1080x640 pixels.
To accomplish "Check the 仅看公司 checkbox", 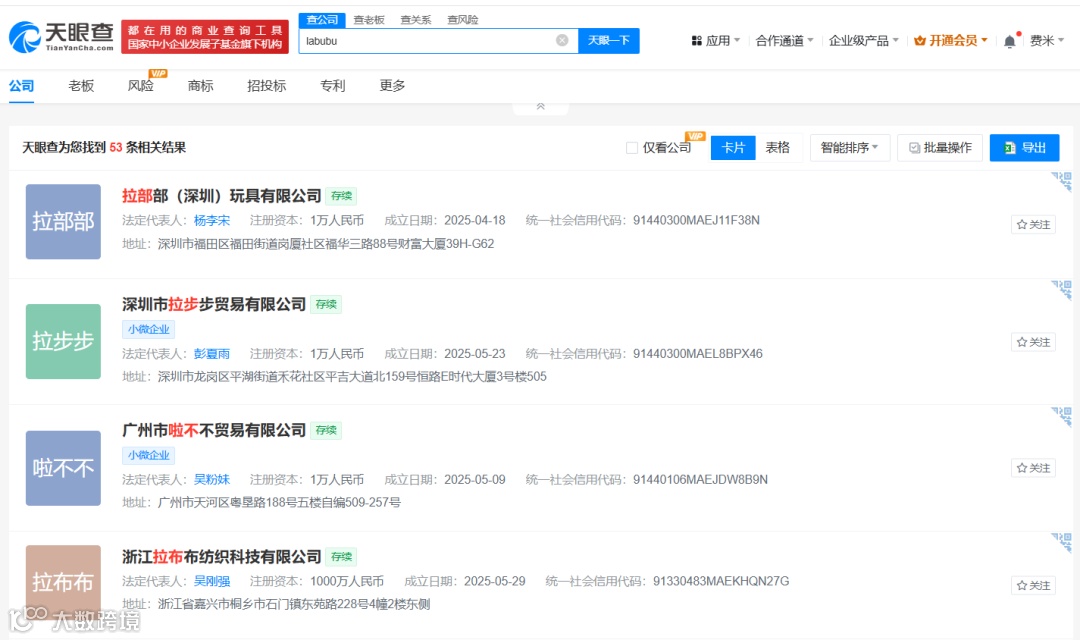I will tap(632, 148).
